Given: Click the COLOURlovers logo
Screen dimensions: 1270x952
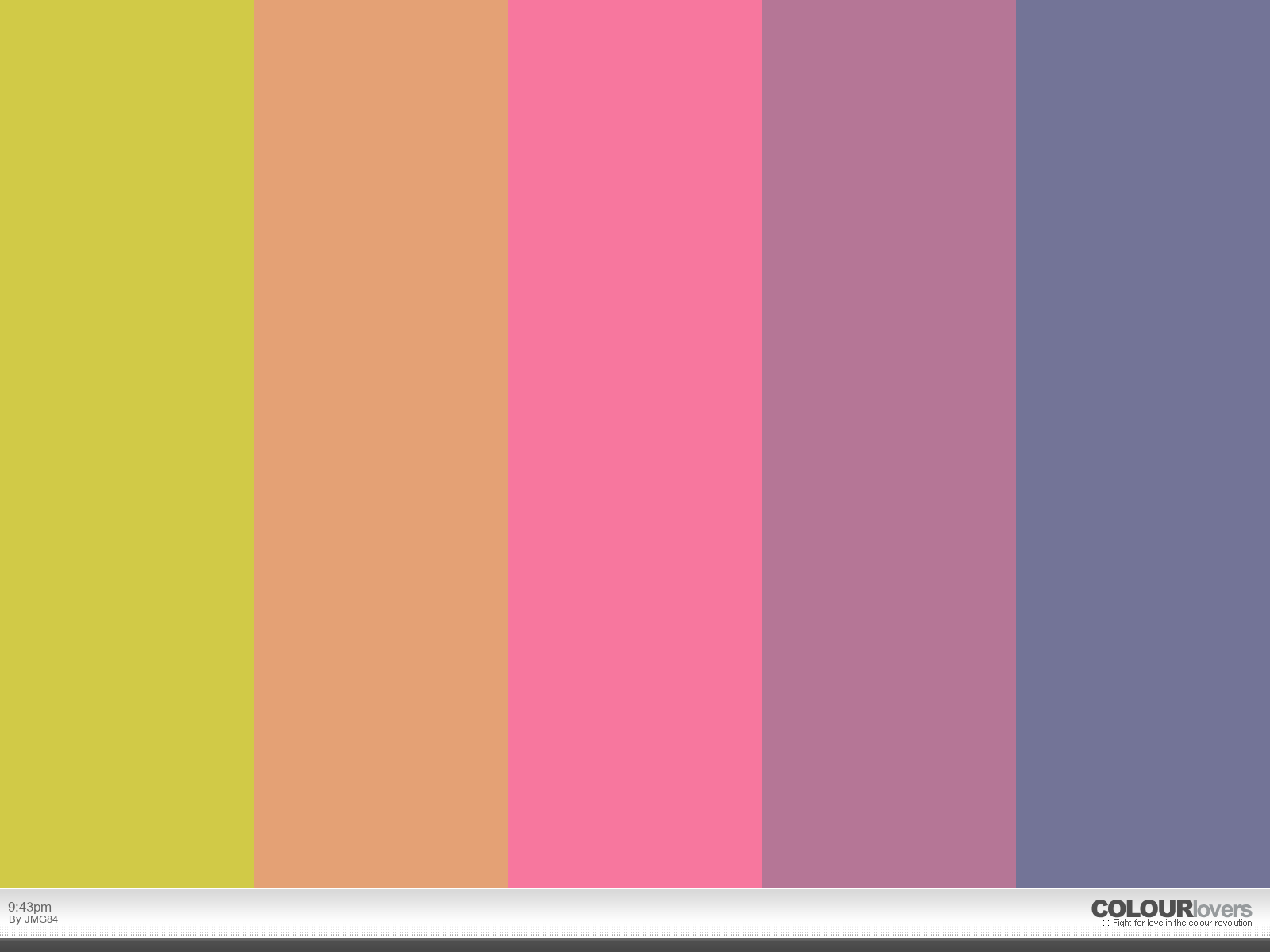Looking at the screenshot, I should pyautogui.click(x=1172, y=909).
